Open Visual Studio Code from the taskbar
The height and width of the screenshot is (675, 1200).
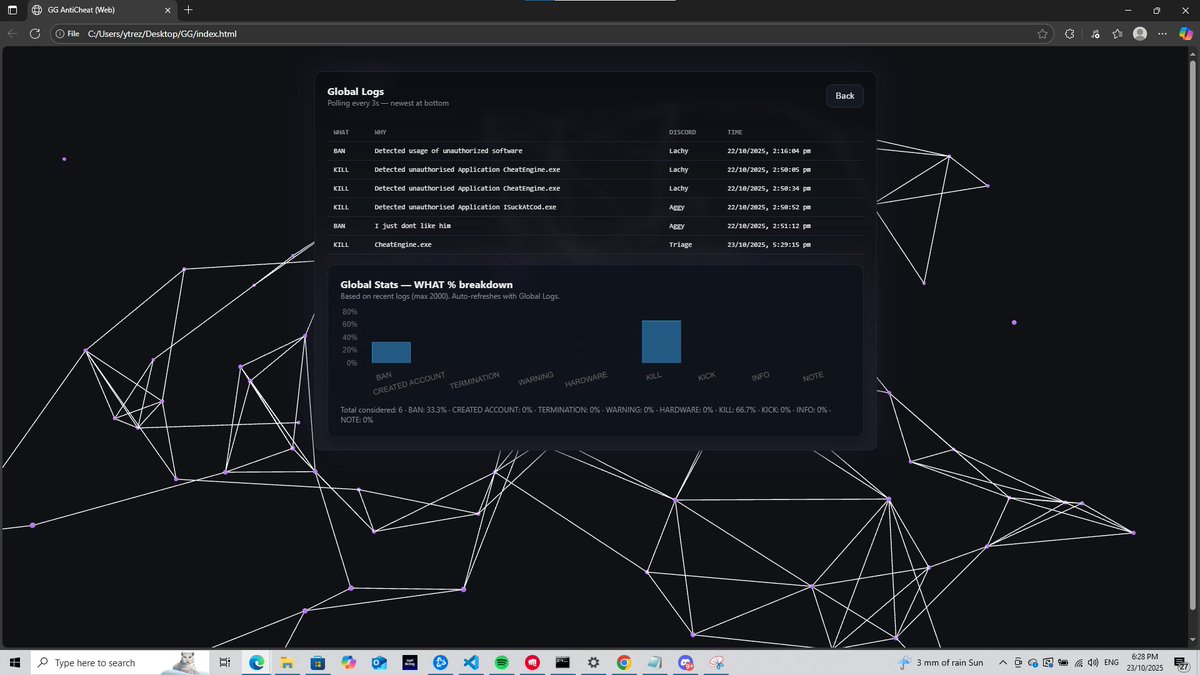click(x=471, y=662)
